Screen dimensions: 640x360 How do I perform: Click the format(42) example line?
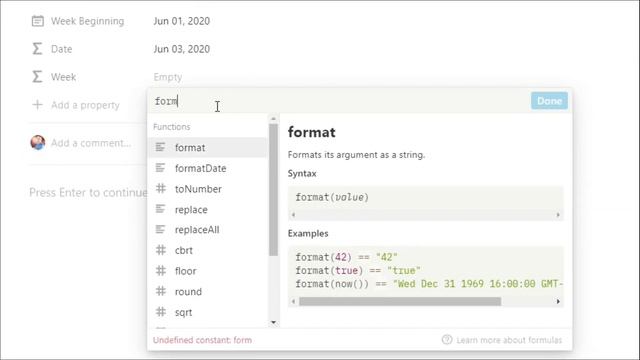click(x=347, y=257)
